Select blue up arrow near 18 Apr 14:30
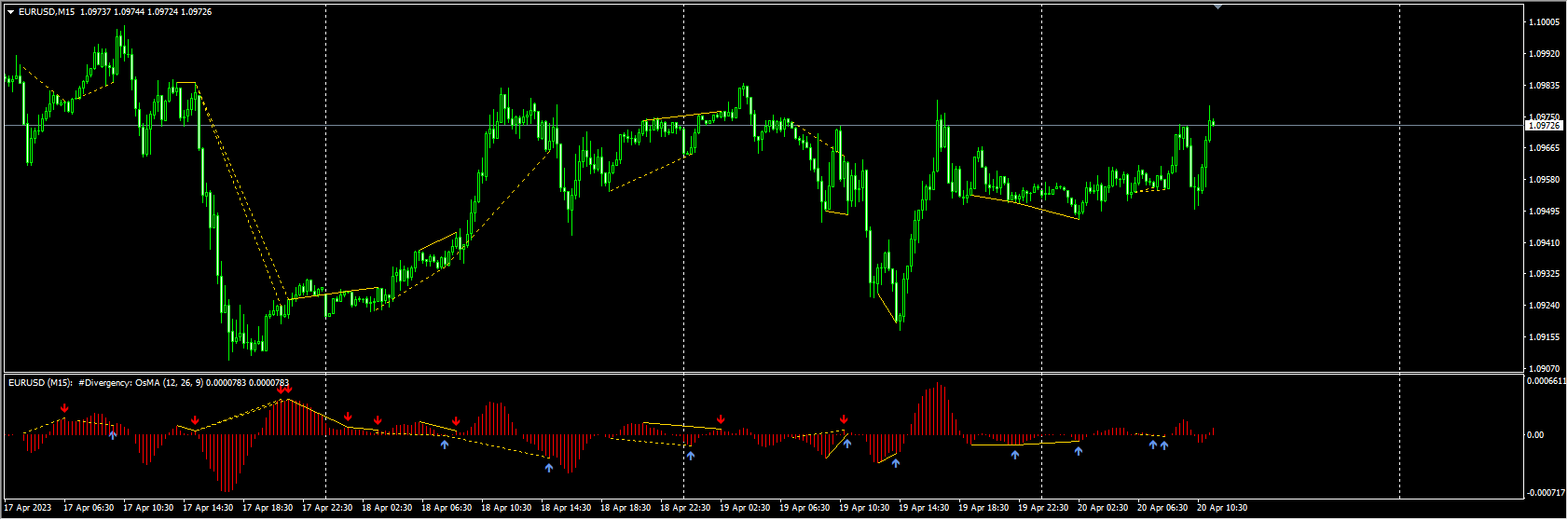 pyautogui.click(x=549, y=468)
